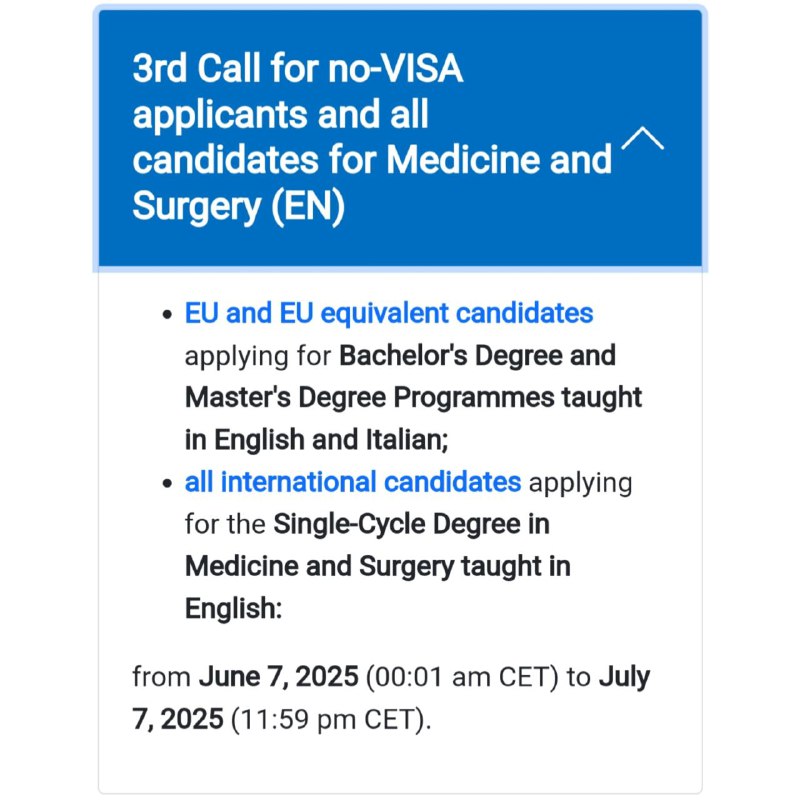Click the first bullet point marker
The height and width of the screenshot is (800, 800).
167,314
